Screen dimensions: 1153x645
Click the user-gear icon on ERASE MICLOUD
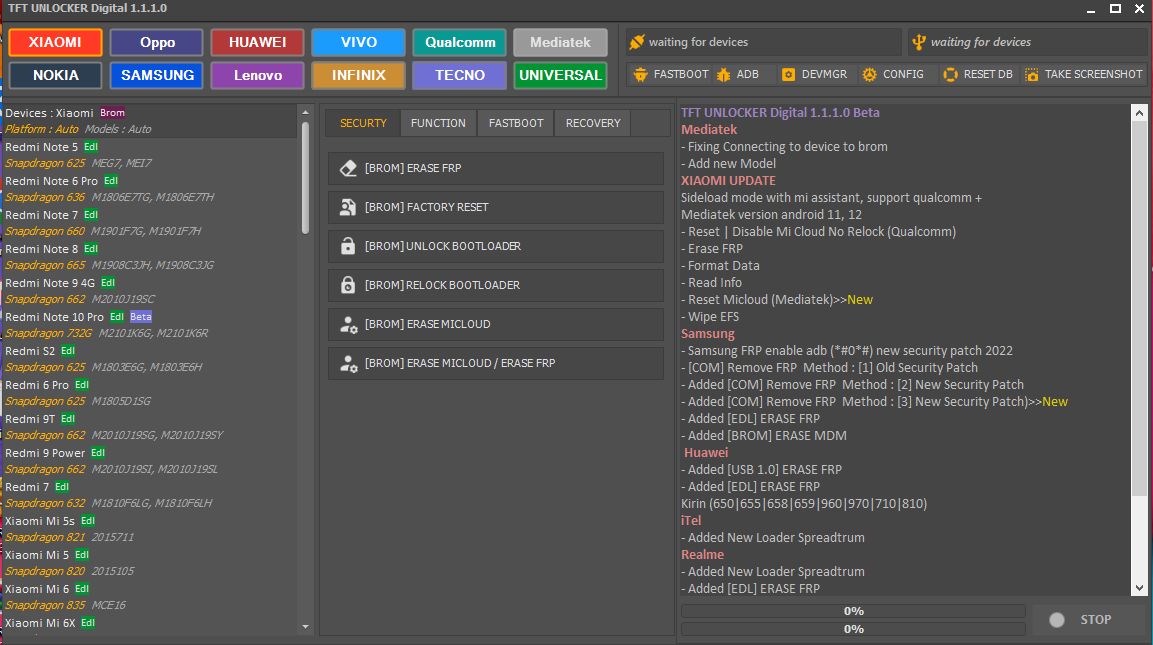pyautogui.click(x=349, y=324)
